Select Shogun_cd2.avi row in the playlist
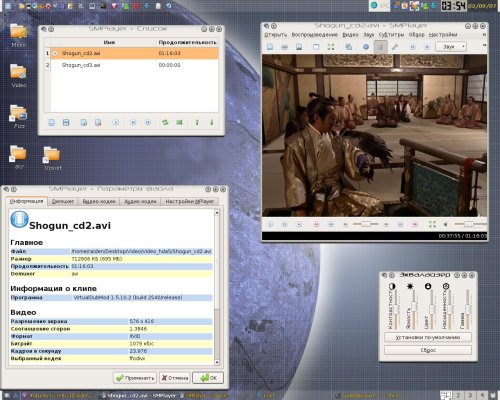Viewport: 500px width, 400px height. tap(131, 53)
